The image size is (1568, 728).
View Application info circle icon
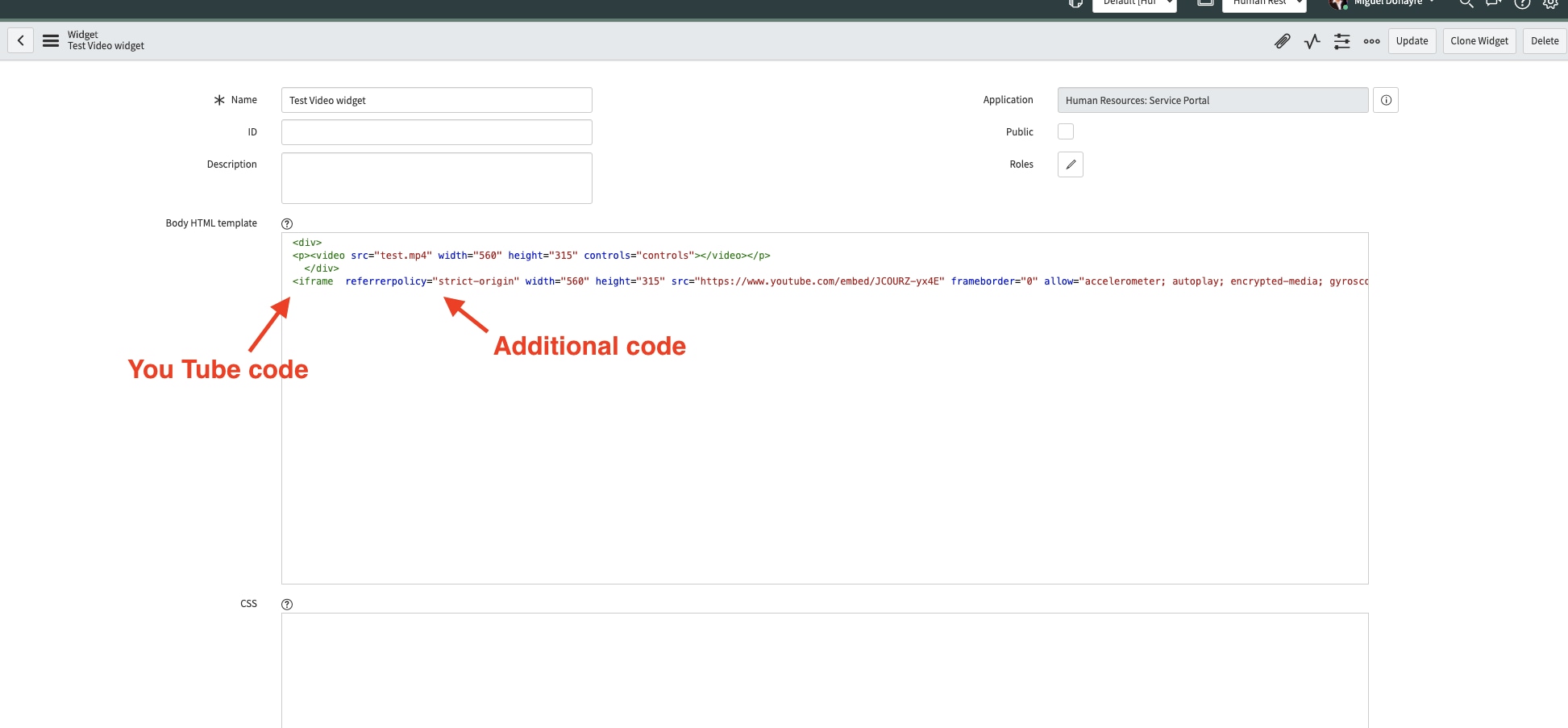pos(1386,100)
